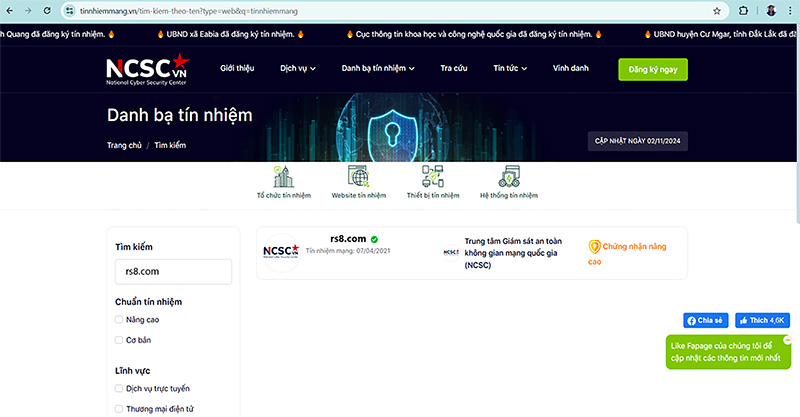Click the browser address bar URL
Screen dimensions: 800x417
coord(189,11)
